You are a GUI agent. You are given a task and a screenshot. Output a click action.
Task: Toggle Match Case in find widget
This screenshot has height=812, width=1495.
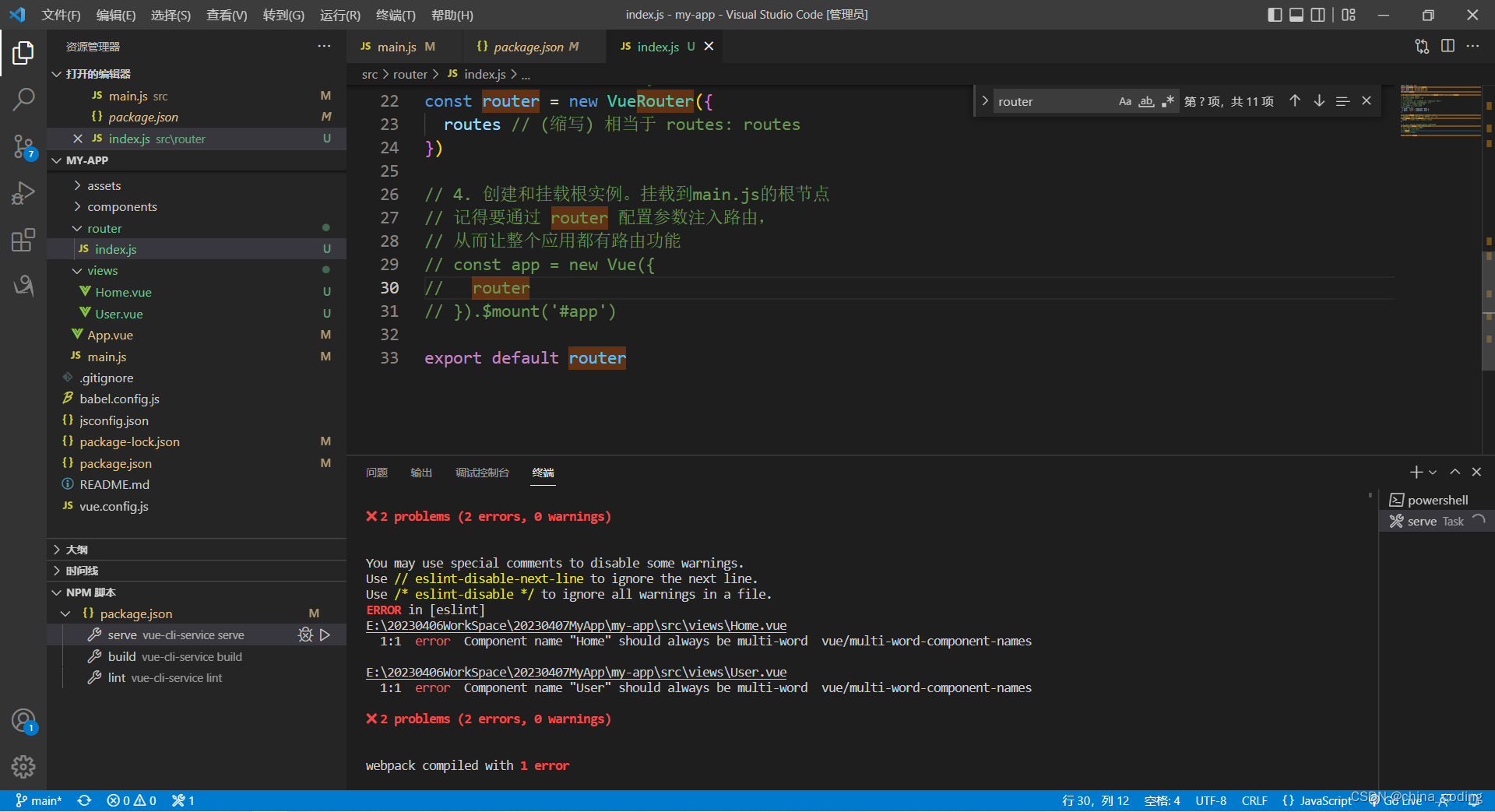(x=1124, y=101)
